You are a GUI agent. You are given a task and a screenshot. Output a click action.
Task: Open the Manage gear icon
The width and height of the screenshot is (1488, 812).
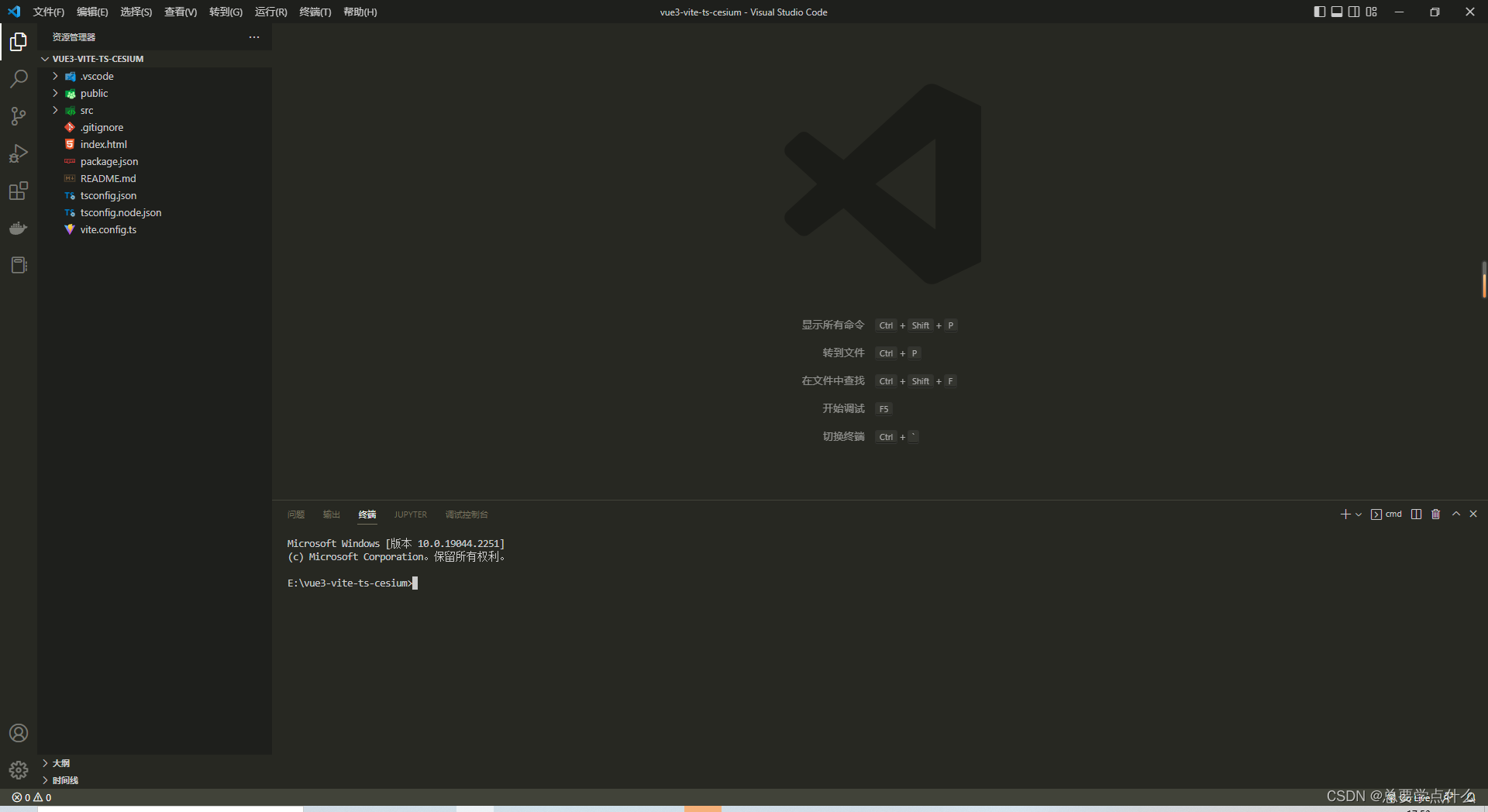19,770
